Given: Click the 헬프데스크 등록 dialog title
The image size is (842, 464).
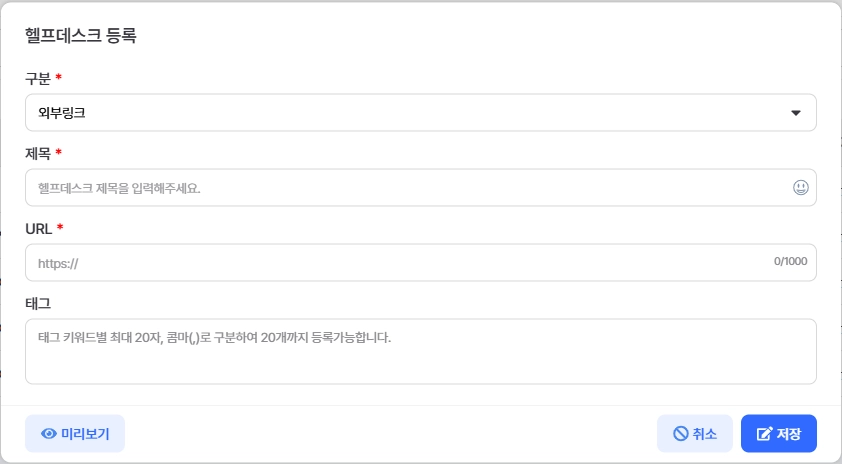Looking at the screenshot, I should pyautogui.click(x=80, y=36).
